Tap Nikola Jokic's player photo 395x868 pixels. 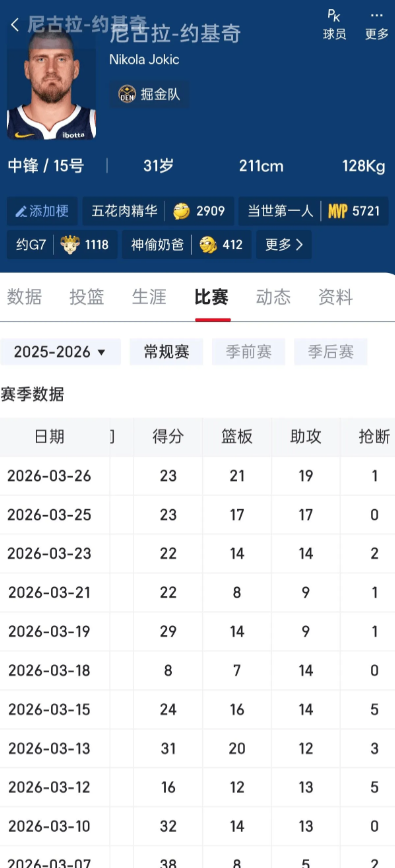tap(51, 83)
